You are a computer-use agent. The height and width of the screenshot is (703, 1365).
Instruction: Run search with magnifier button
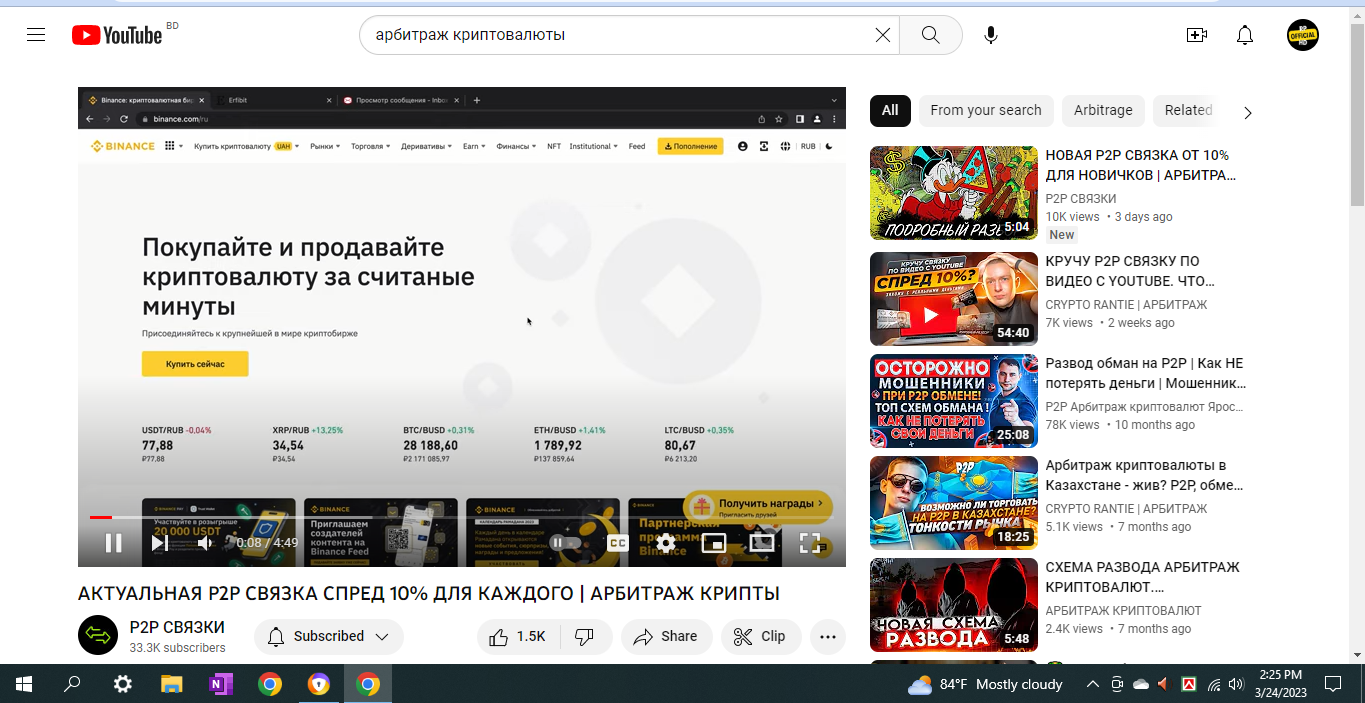pyautogui.click(x=931, y=35)
